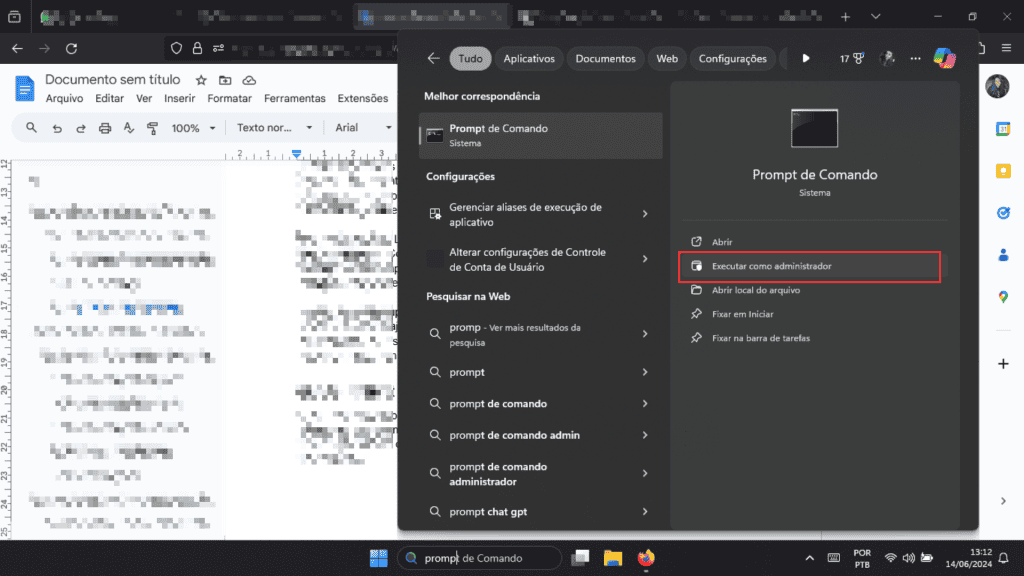Open the Calendar side panel icon
Screen dimensions: 1024x576
[1003, 129]
